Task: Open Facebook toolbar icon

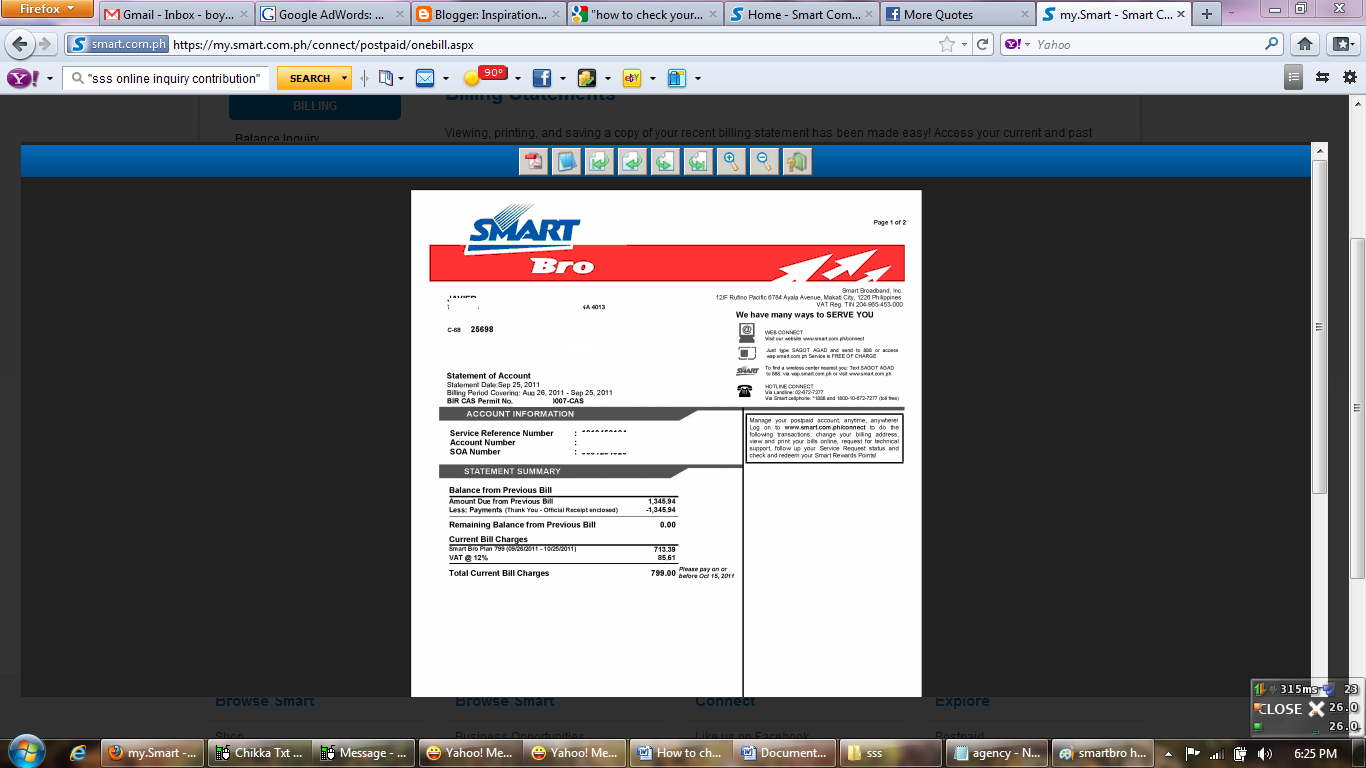Action: pyautogui.click(x=541, y=78)
